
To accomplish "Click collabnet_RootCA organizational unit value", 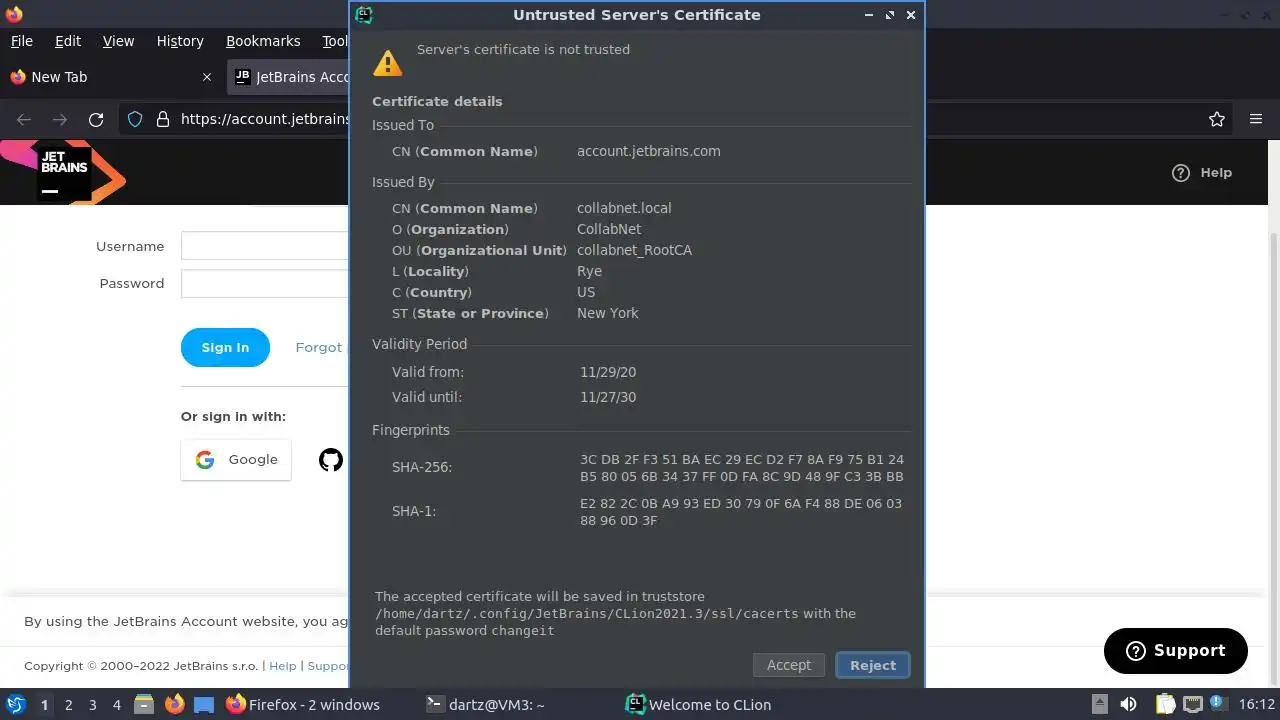I will pos(634,250).
